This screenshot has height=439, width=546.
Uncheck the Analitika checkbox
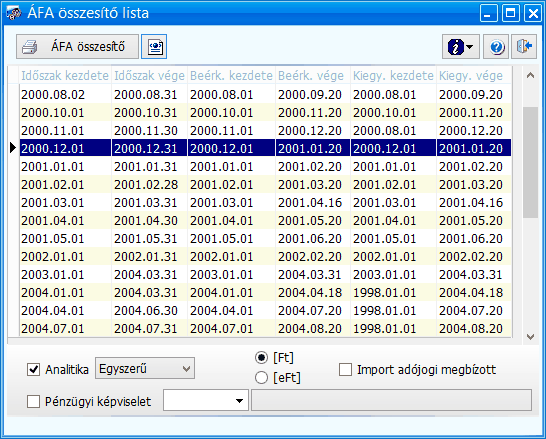coord(33,369)
